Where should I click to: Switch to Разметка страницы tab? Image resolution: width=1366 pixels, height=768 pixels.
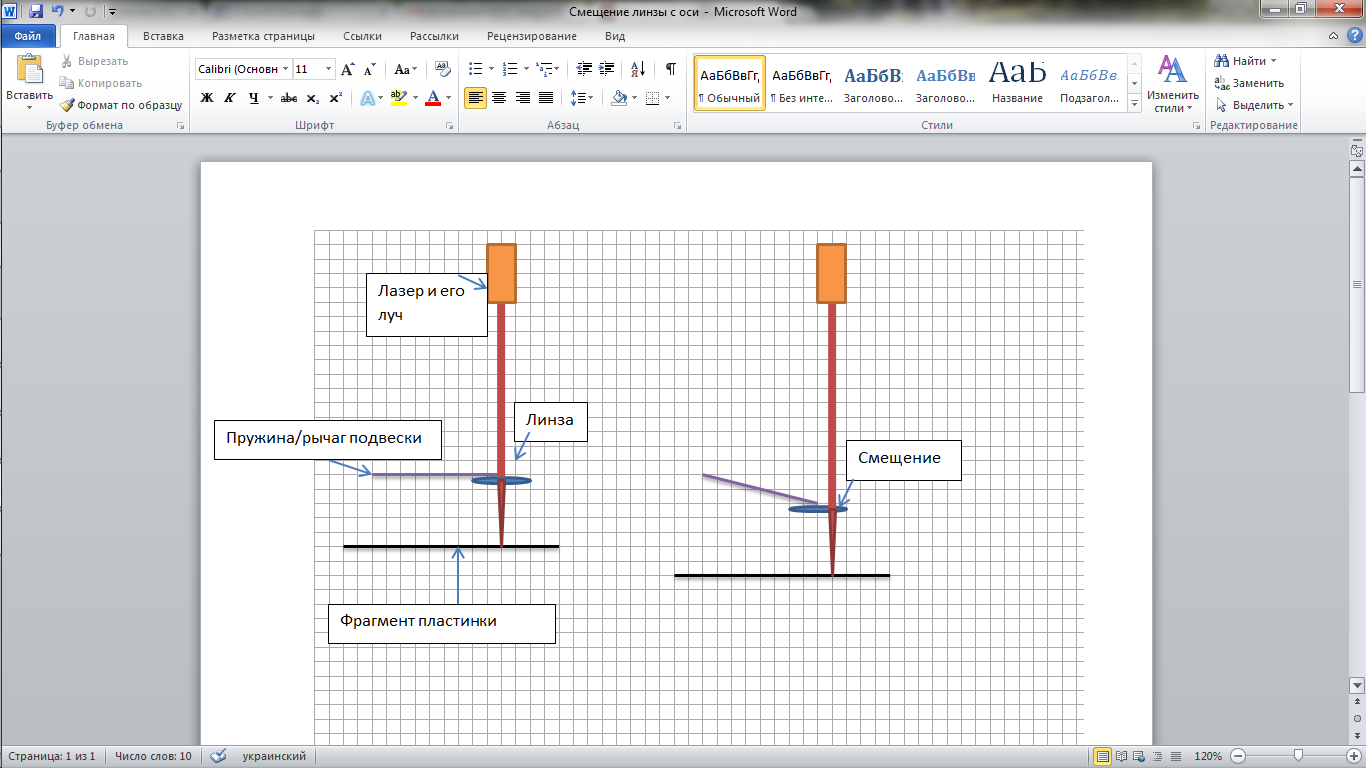point(264,36)
